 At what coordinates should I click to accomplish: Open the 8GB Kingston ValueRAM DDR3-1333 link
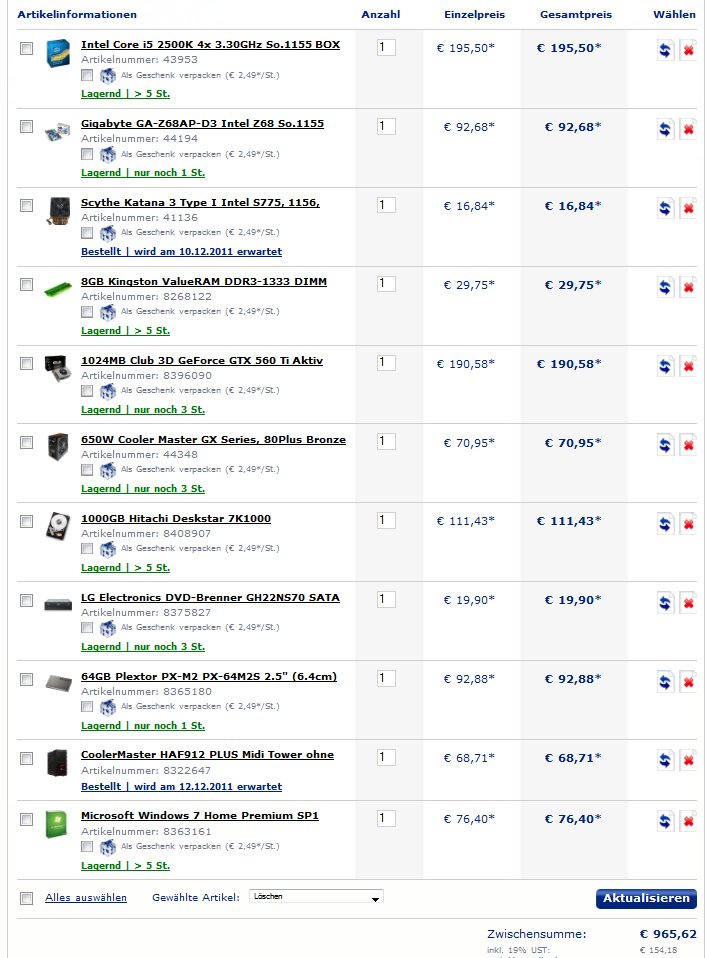(x=204, y=282)
